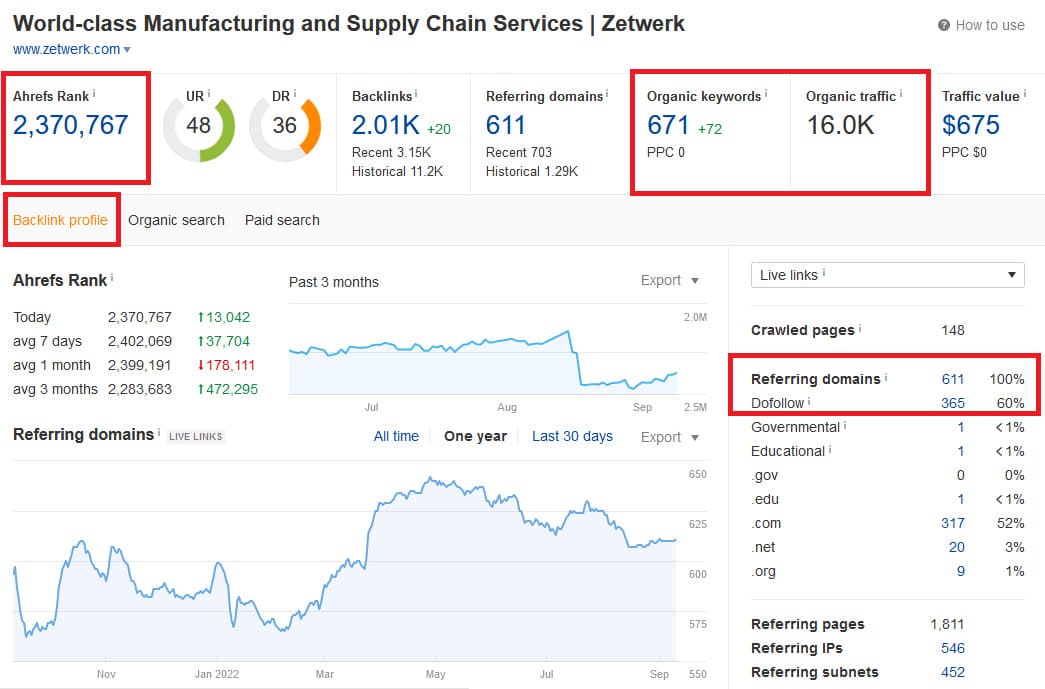Image resolution: width=1045 pixels, height=689 pixels.
Task: Select the All time range filter
Action: pyautogui.click(x=396, y=436)
